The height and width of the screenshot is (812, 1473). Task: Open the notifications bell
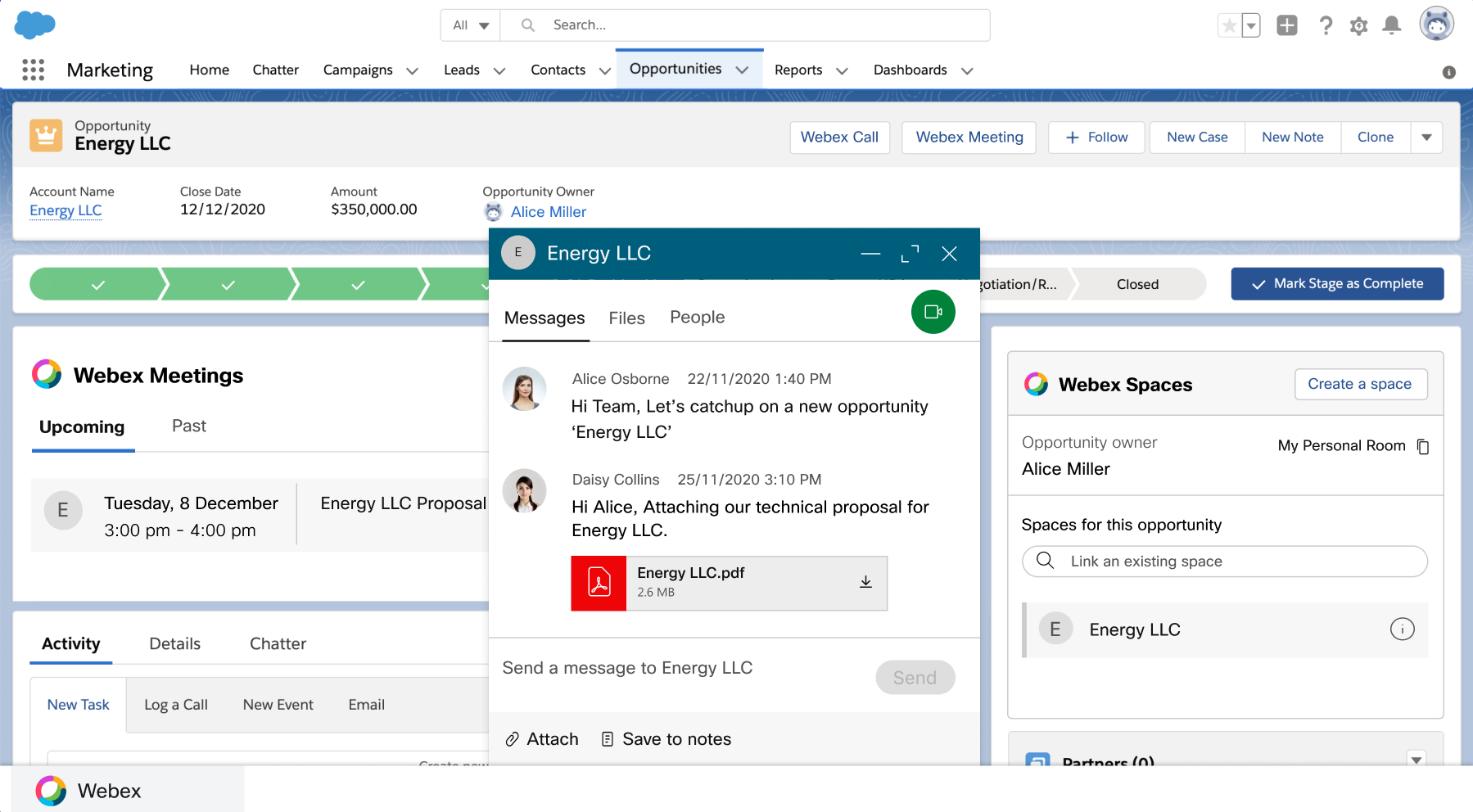[1392, 25]
